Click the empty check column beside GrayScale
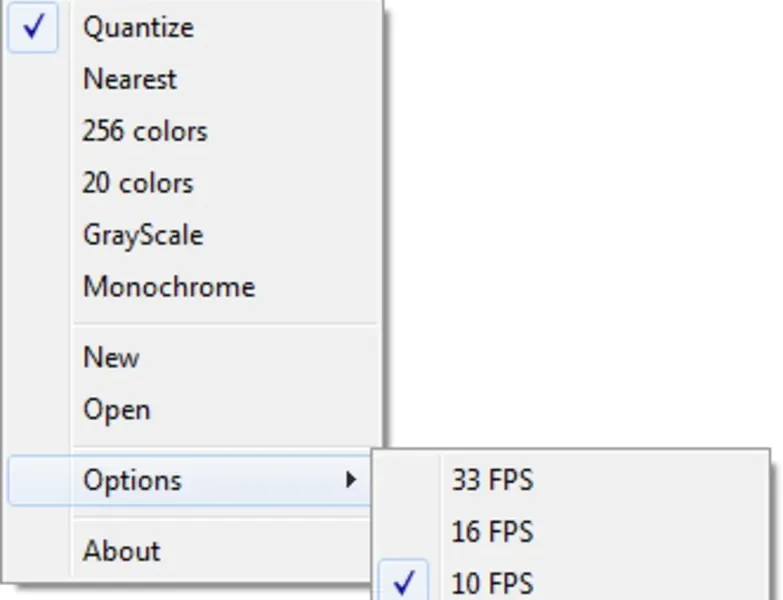Image resolution: width=783 pixels, height=600 pixels. (x=35, y=236)
